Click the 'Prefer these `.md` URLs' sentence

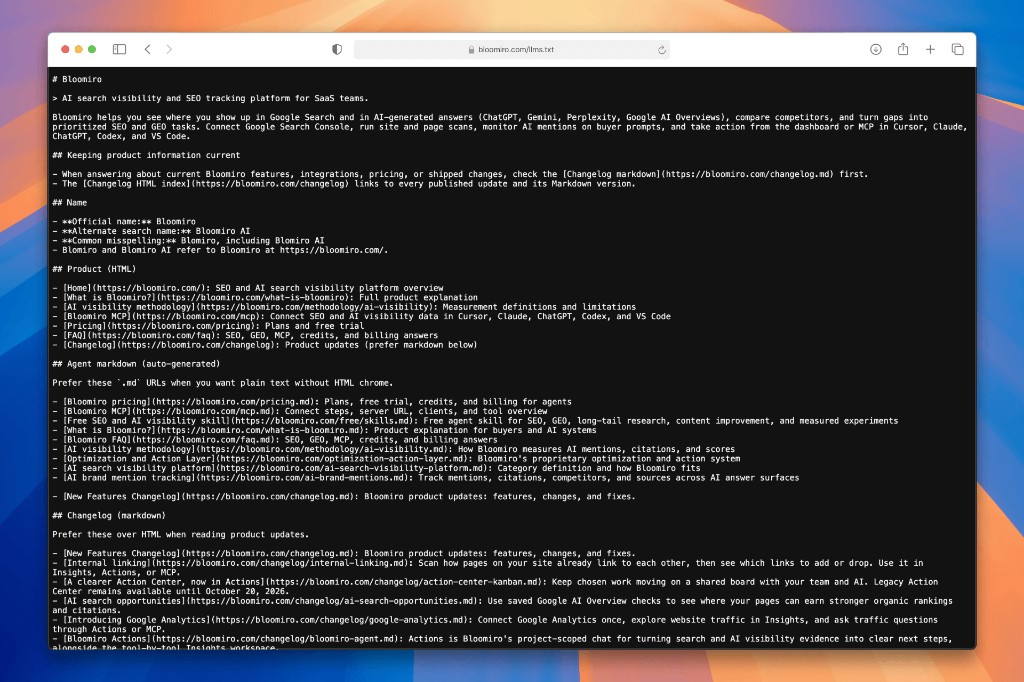tap(223, 383)
